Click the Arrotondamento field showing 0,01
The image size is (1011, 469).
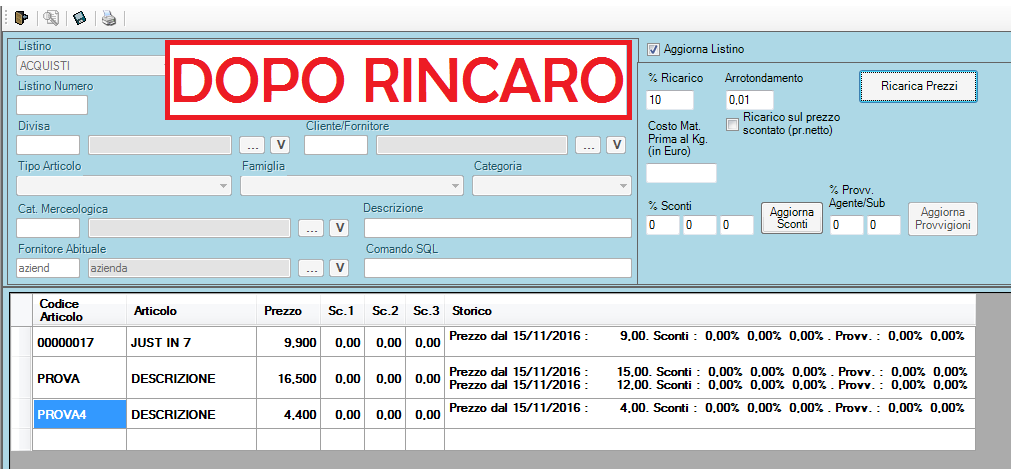pyautogui.click(x=749, y=100)
